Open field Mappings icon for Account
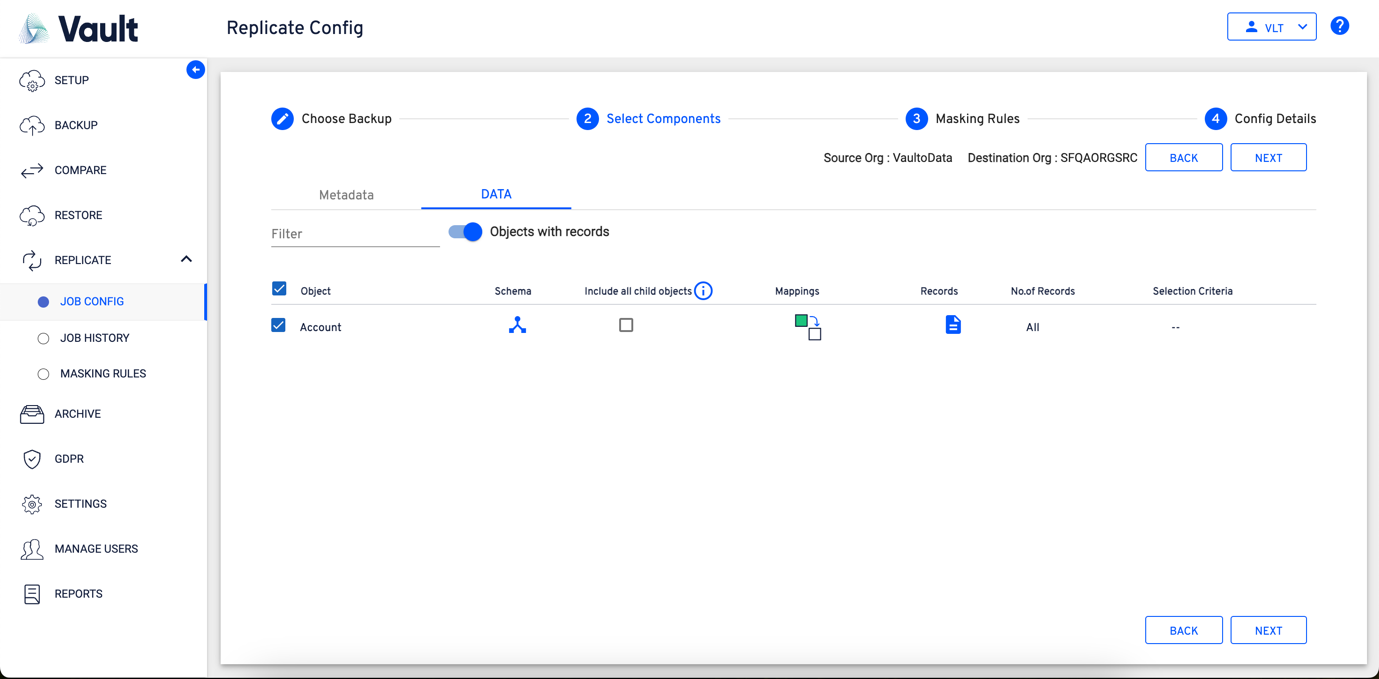 pos(807,327)
